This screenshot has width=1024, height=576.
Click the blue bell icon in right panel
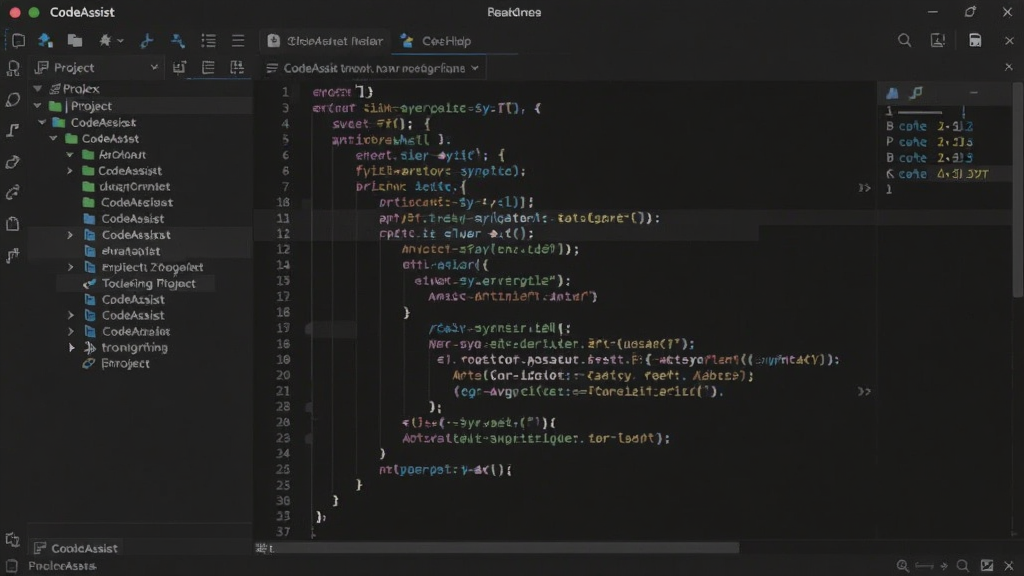pyautogui.click(x=892, y=93)
